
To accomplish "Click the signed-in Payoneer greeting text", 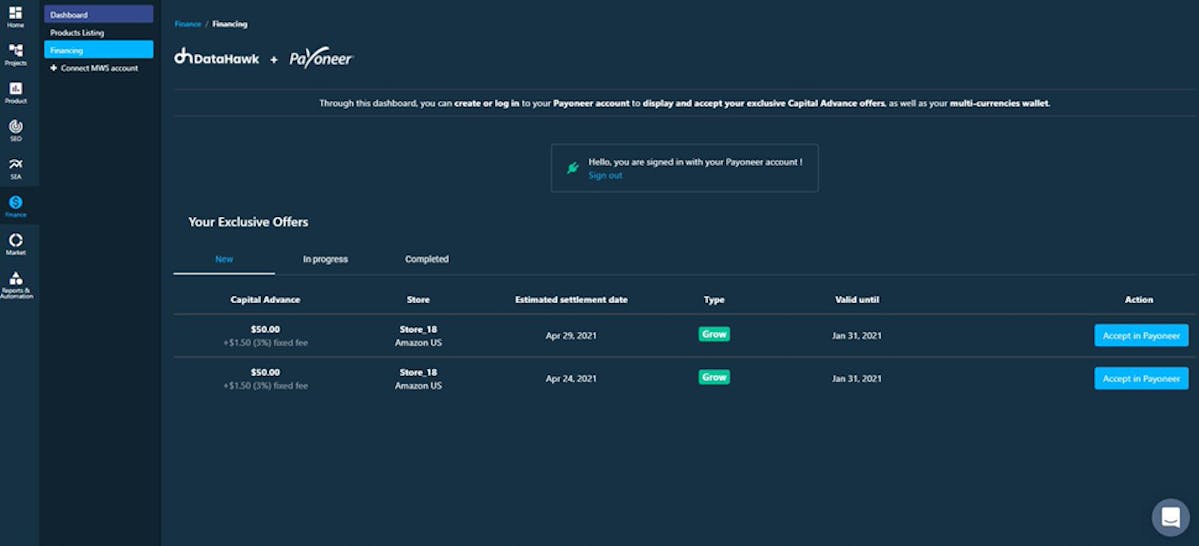I will click(695, 162).
